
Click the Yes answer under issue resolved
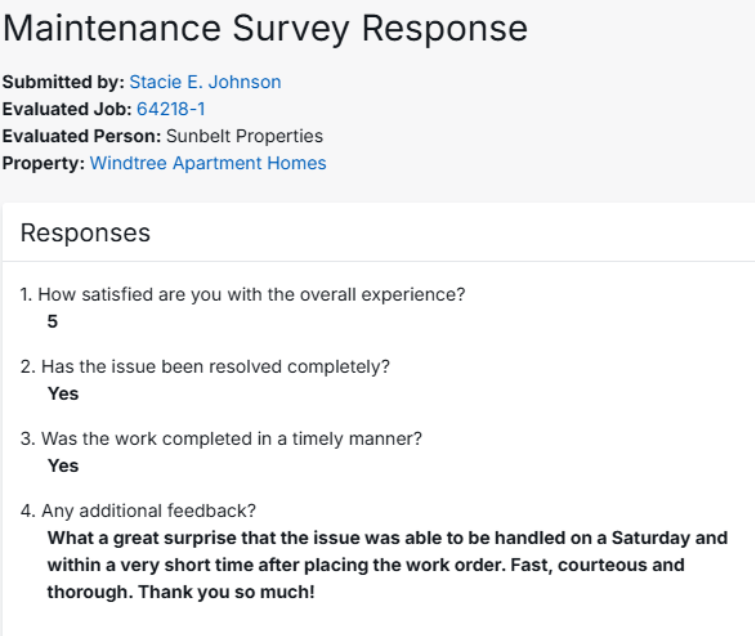click(x=63, y=394)
